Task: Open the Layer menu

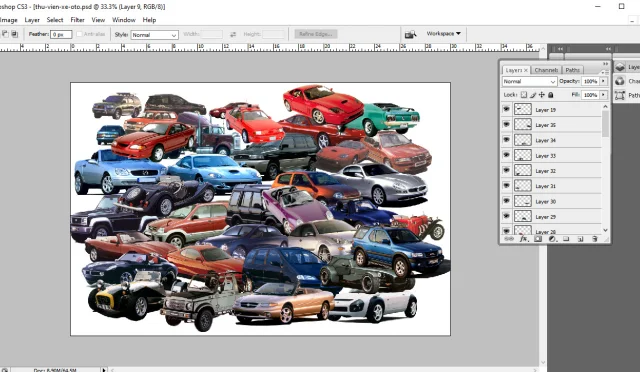Action: point(32,20)
